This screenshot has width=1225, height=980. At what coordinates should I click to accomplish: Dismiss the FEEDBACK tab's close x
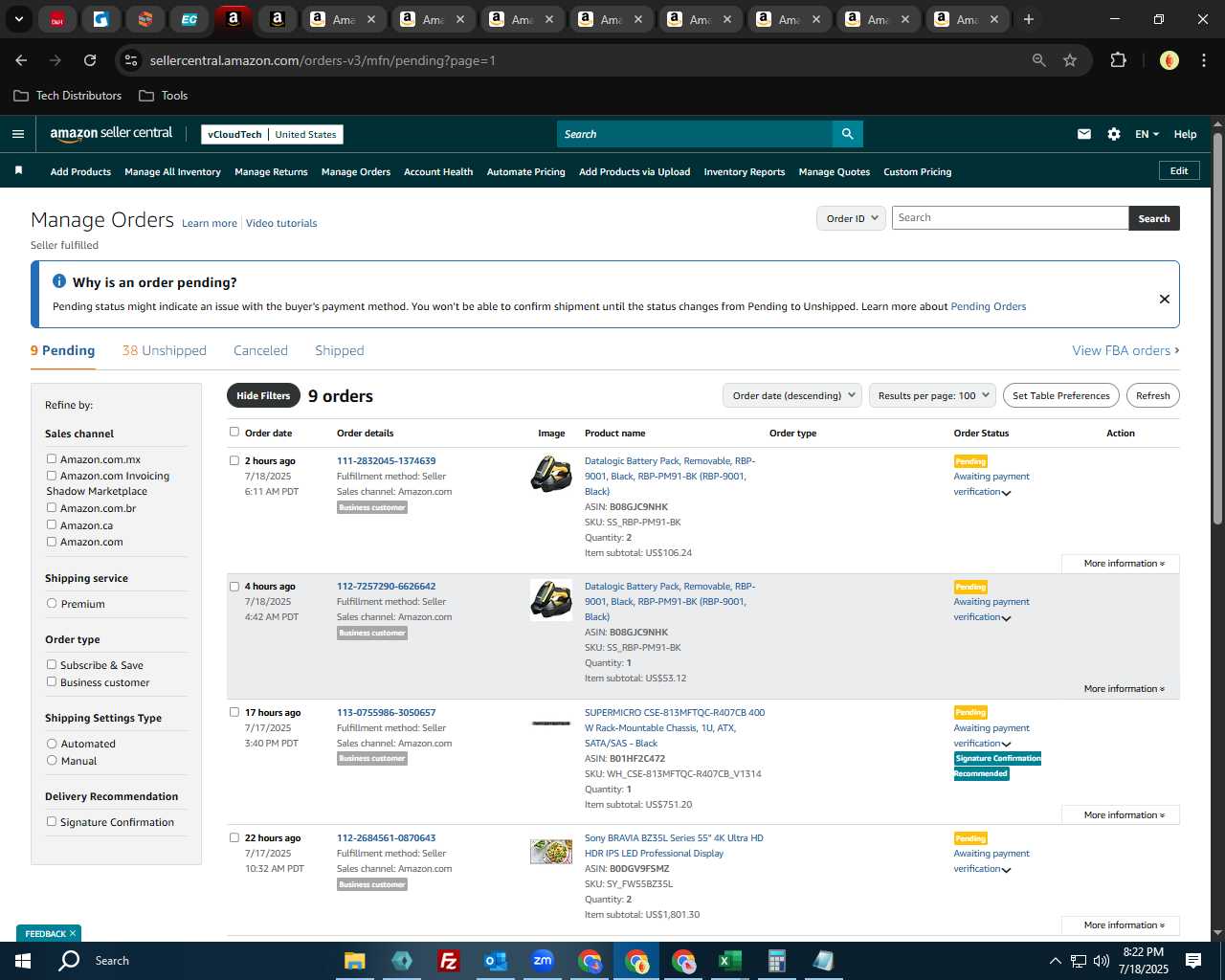click(73, 933)
